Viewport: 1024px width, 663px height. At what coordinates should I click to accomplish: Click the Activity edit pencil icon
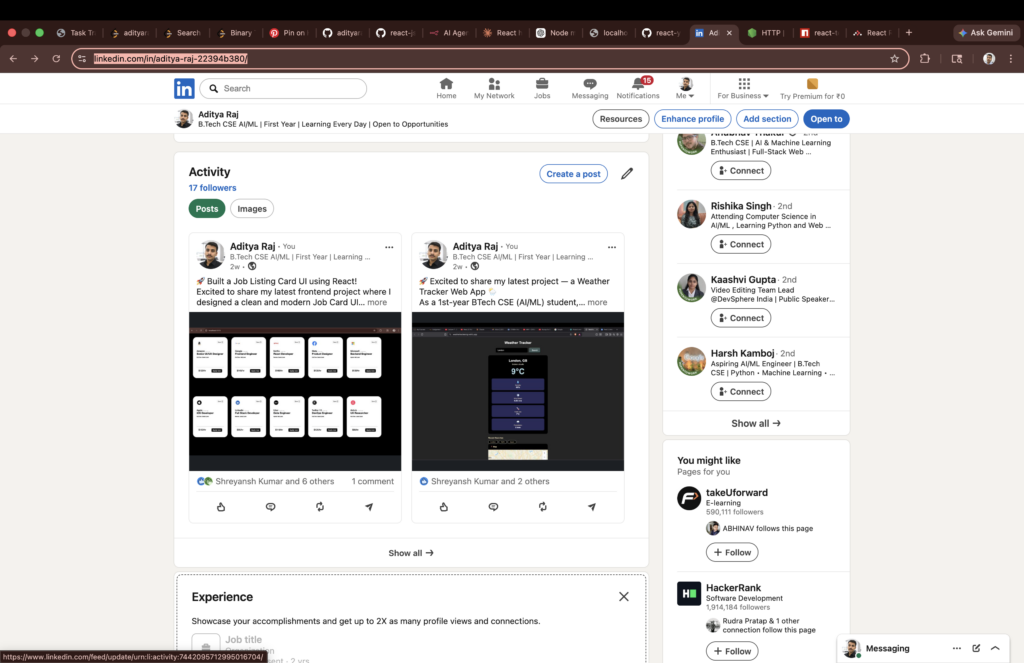click(x=627, y=174)
